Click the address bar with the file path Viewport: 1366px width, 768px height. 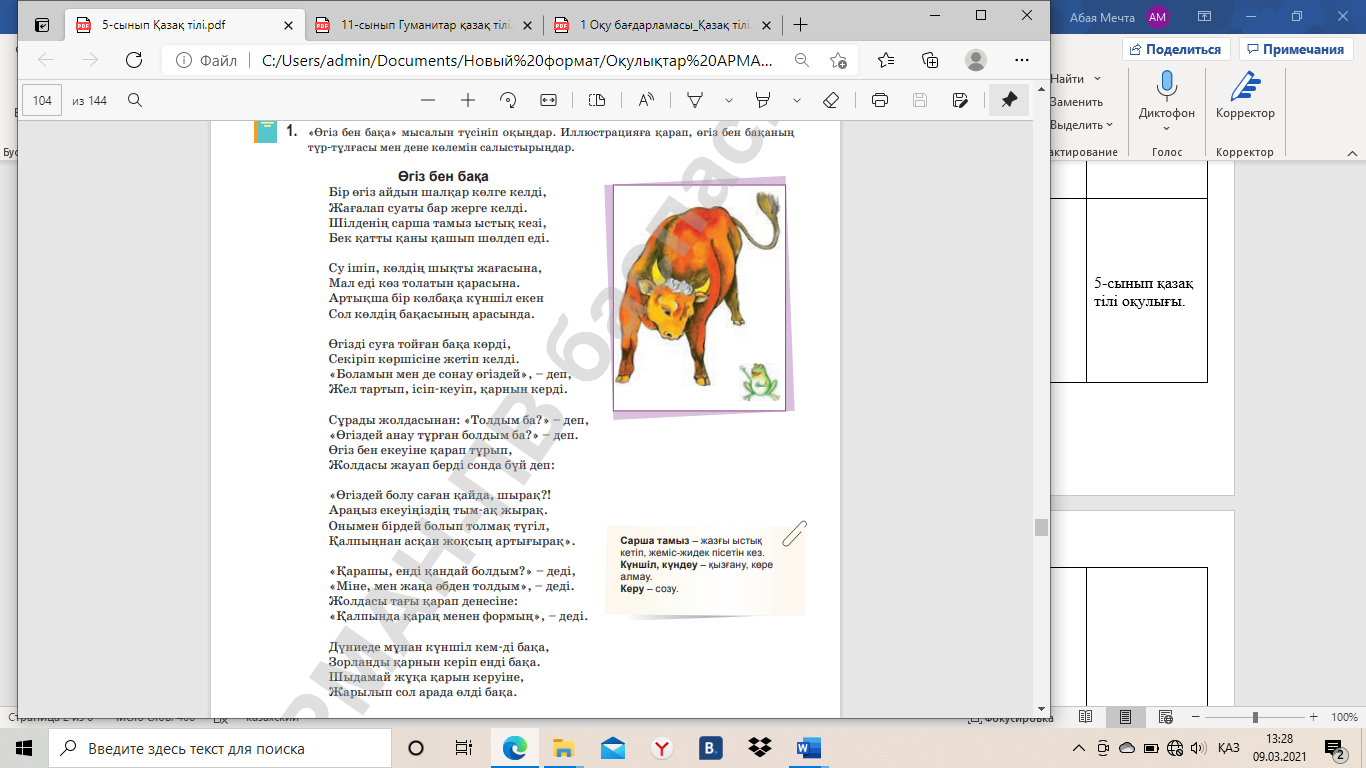click(518, 60)
